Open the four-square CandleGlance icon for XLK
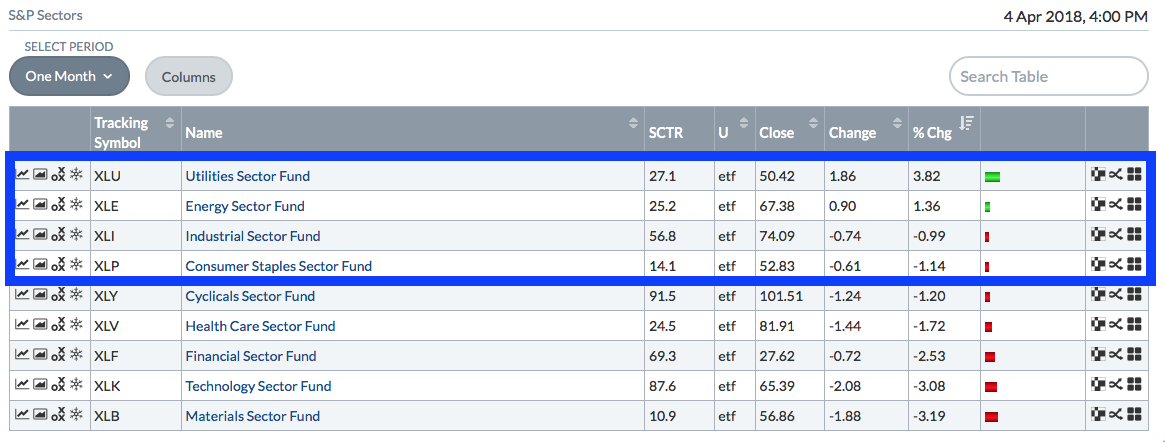1165x442 pixels. (x=1134, y=385)
